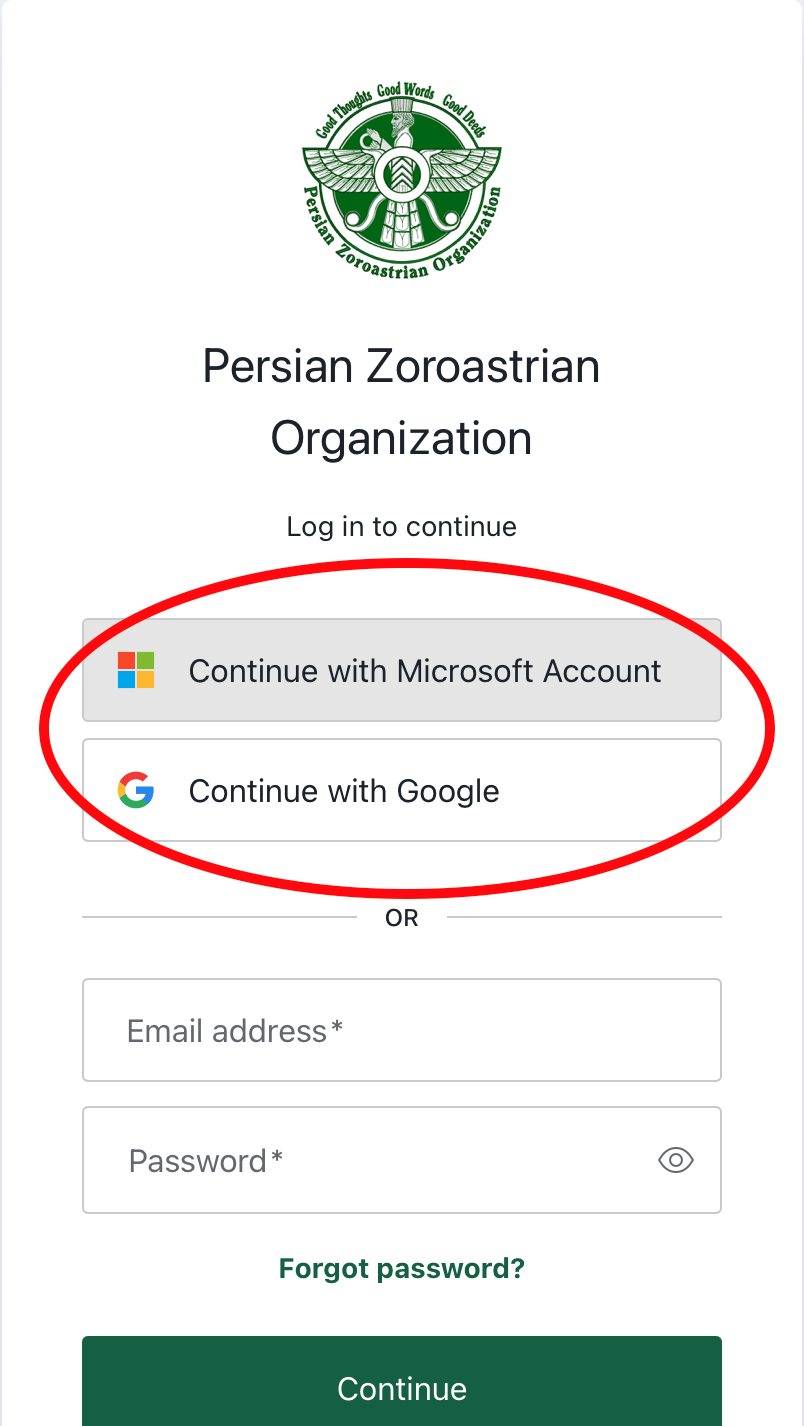Open the Forgot password? link
This screenshot has width=804, height=1426.
[x=401, y=1268]
